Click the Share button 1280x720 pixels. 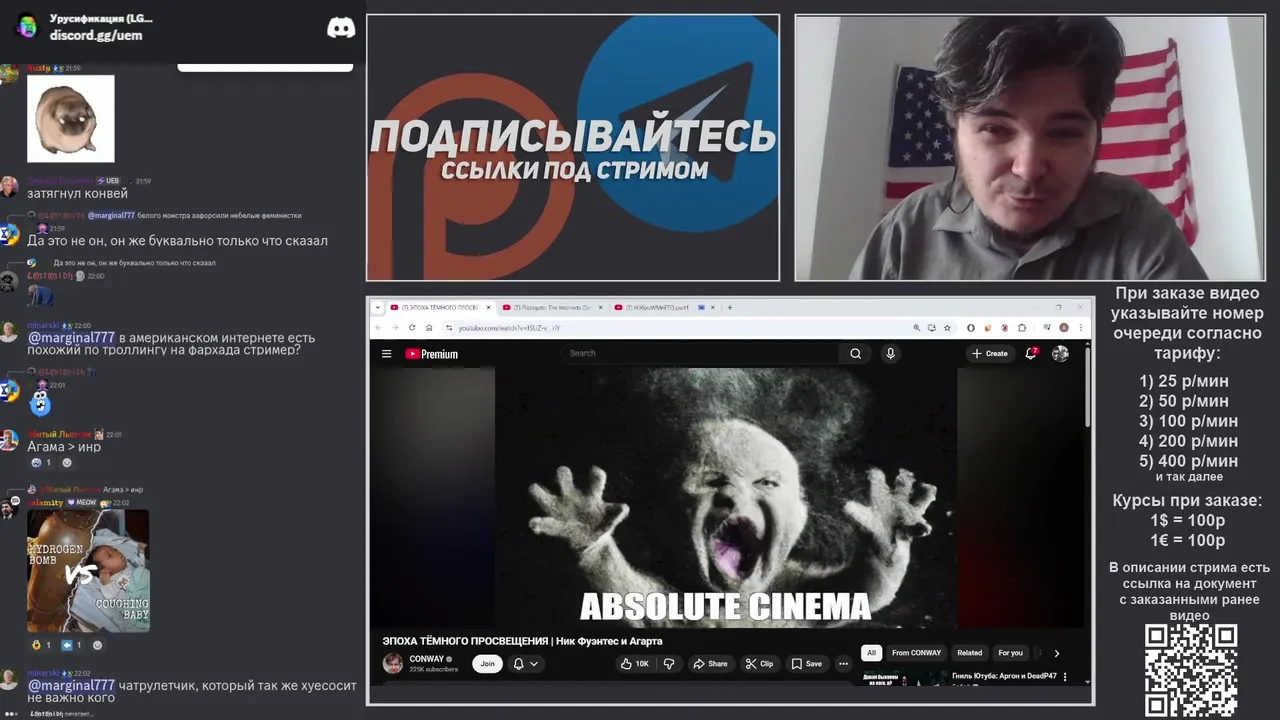[x=710, y=663]
